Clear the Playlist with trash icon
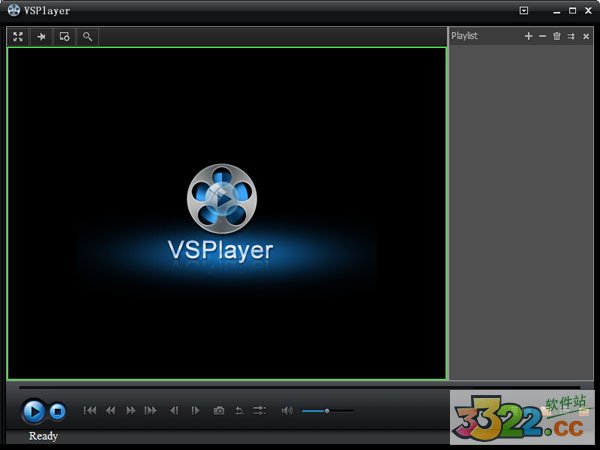The width and height of the screenshot is (600, 450). pyautogui.click(x=556, y=36)
